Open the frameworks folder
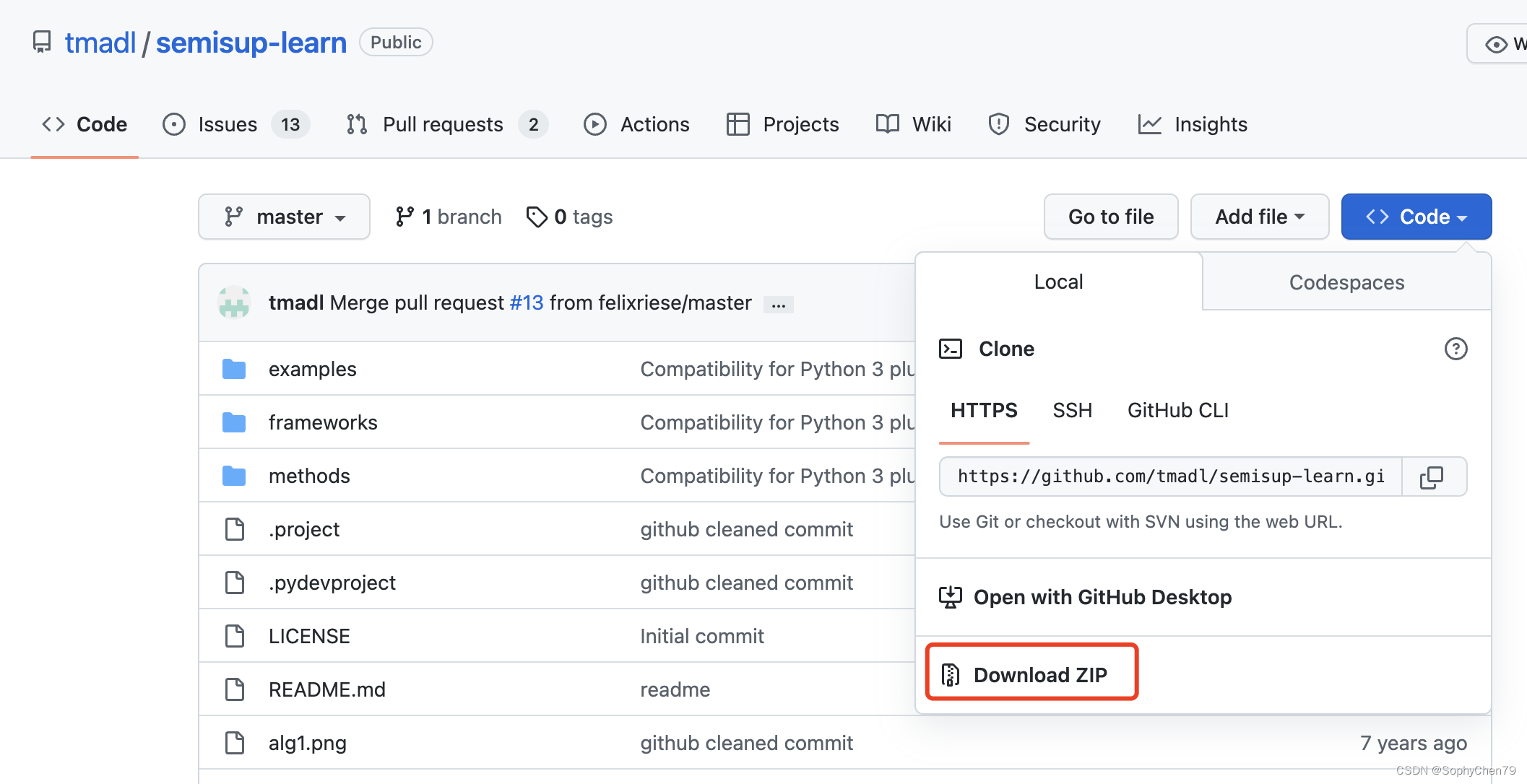This screenshot has height=784, width=1527. 323,422
